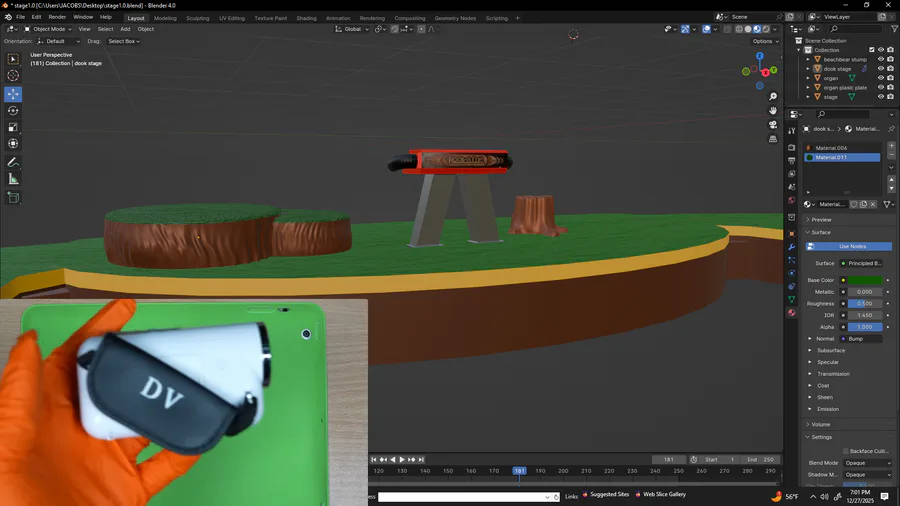This screenshot has width=900, height=506.
Task: Click the timeline current frame number field
Action: [x=668, y=459]
